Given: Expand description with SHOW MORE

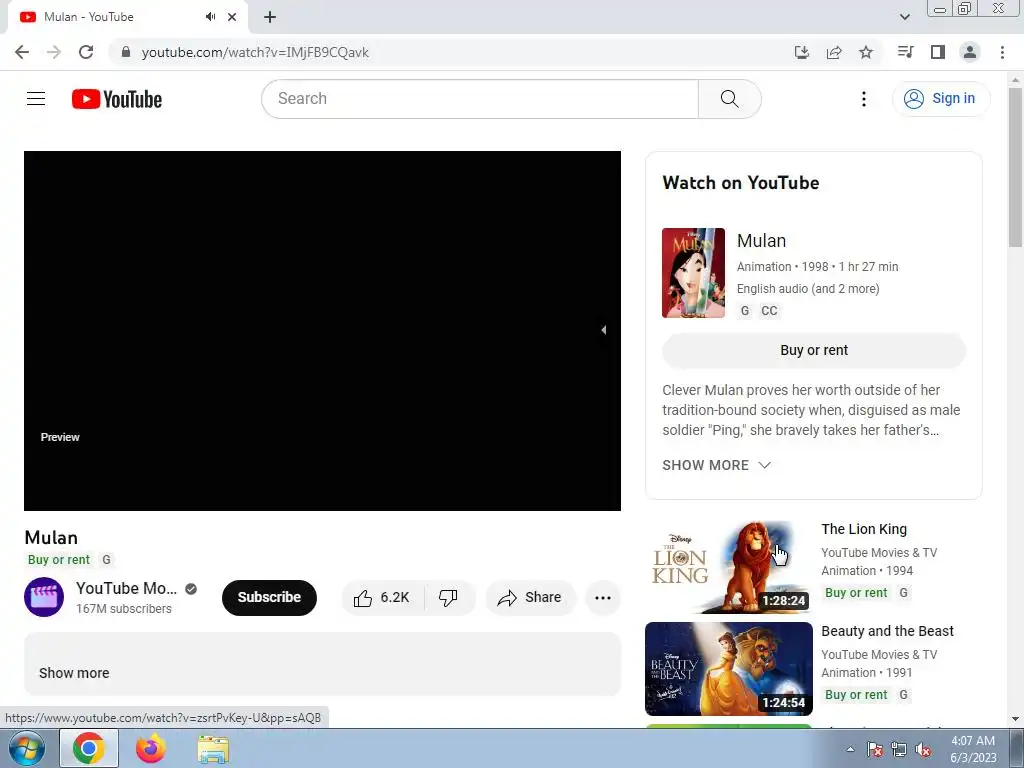Looking at the screenshot, I should tap(716, 465).
